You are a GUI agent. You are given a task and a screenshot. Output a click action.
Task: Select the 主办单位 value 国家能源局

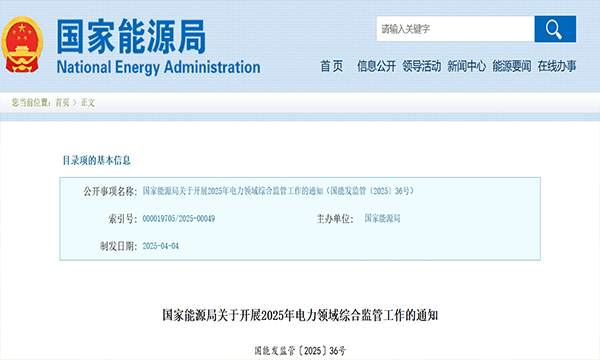click(382, 218)
